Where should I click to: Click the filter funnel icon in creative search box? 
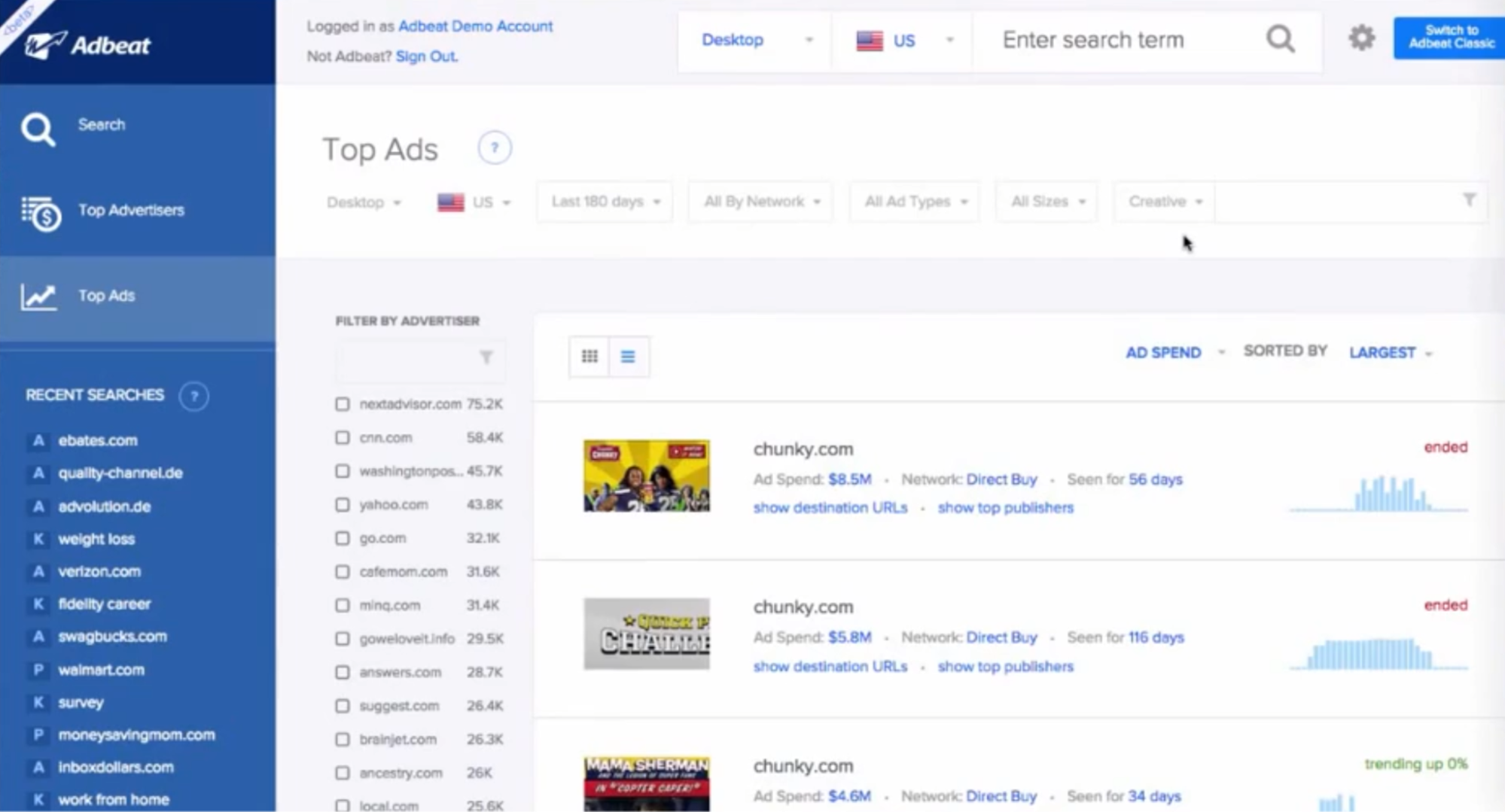point(1469,200)
